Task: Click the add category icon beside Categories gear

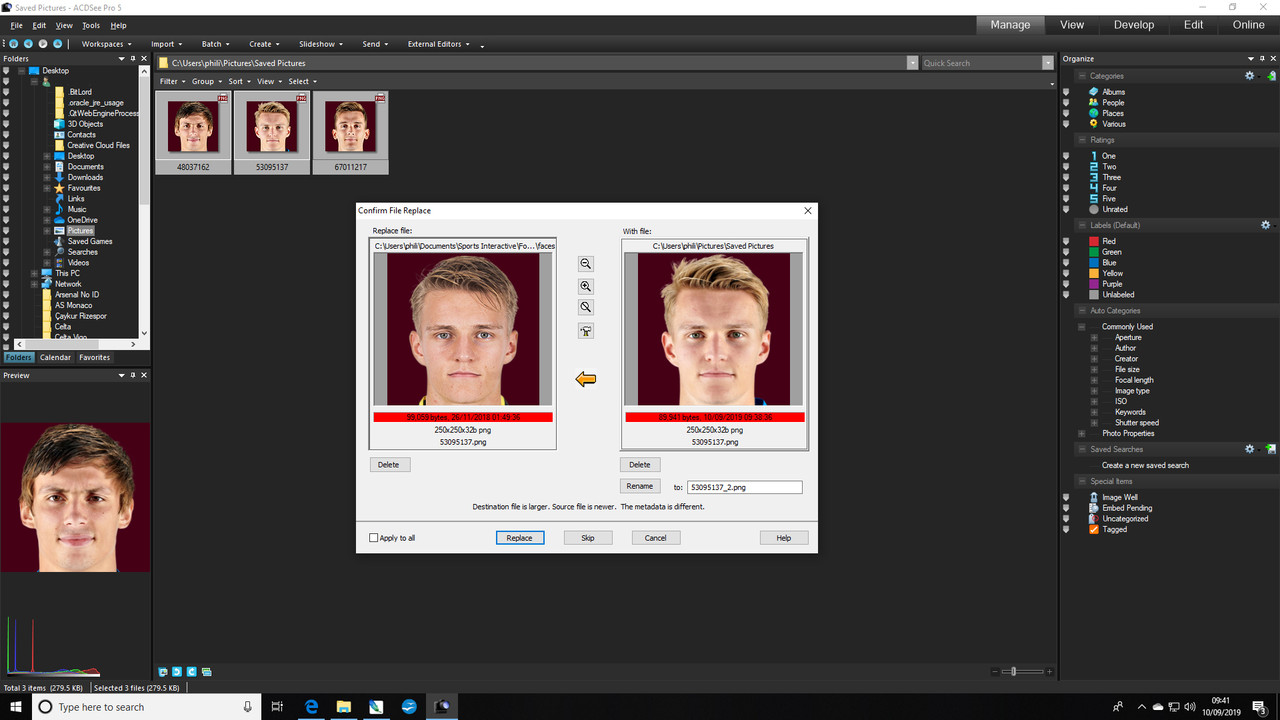Action: (x=1271, y=76)
